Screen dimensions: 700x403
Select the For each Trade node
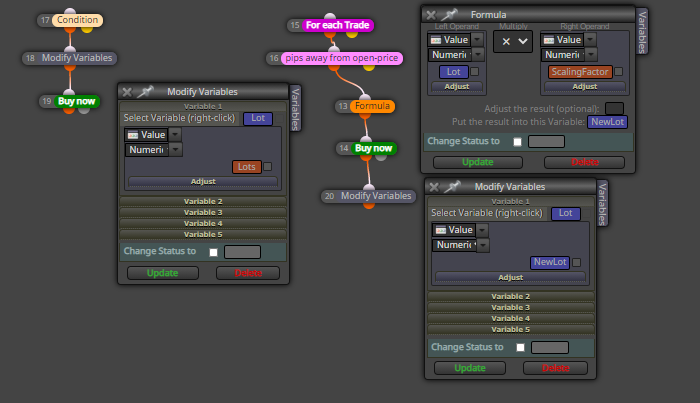(x=338, y=25)
